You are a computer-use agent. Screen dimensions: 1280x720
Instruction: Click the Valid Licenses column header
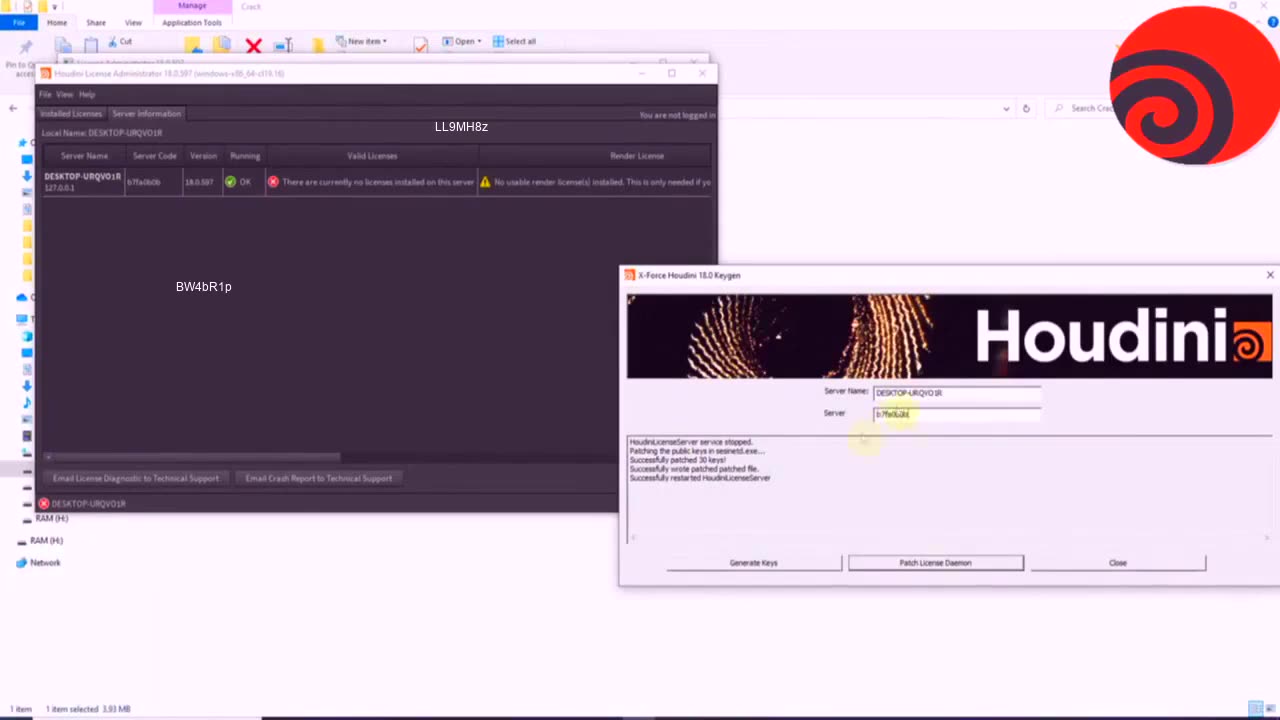click(x=372, y=156)
